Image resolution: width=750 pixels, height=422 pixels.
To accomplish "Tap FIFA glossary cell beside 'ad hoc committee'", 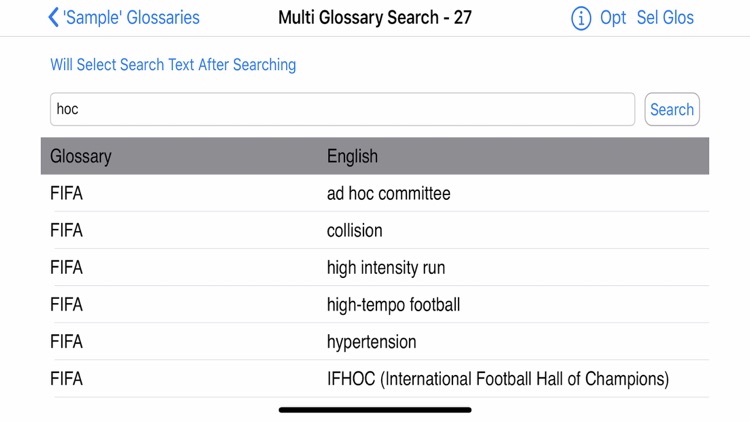I will pyautogui.click(x=67, y=193).
